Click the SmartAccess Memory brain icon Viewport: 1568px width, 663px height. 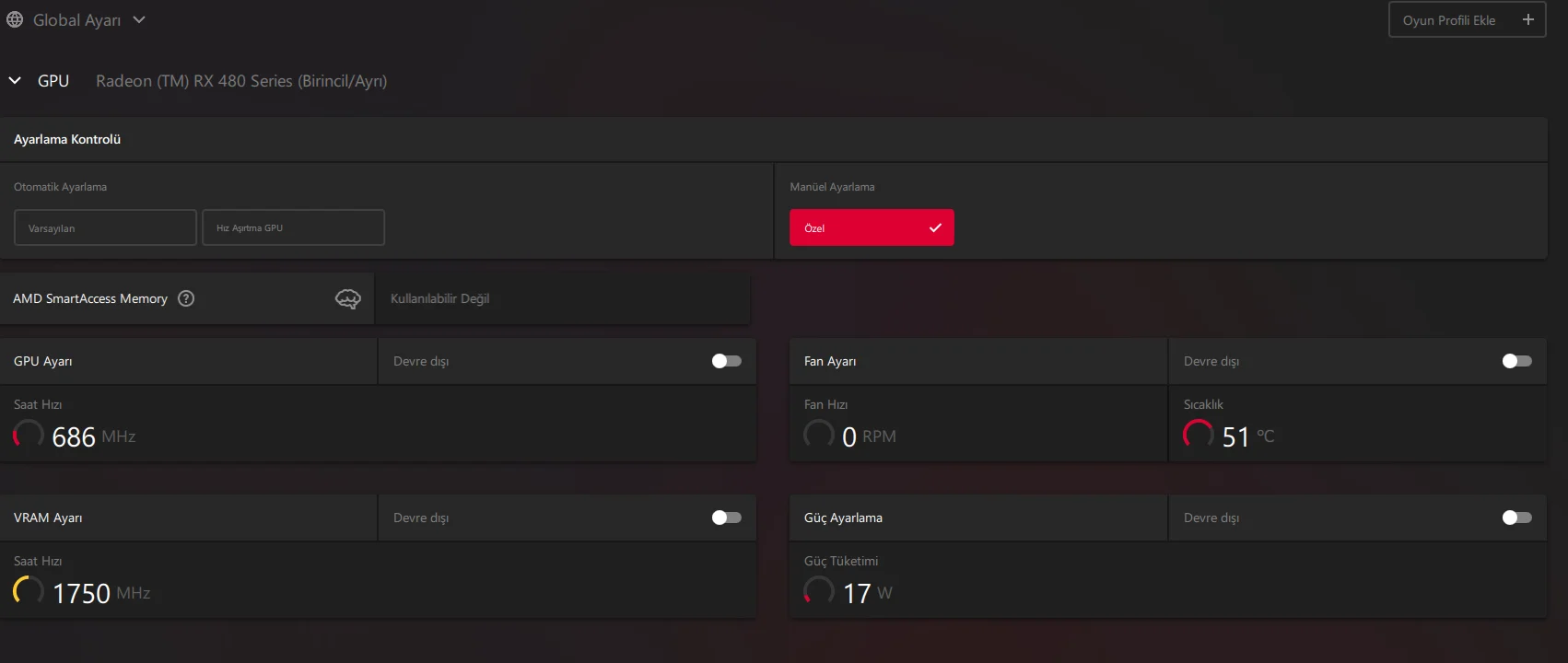(348, 298)
